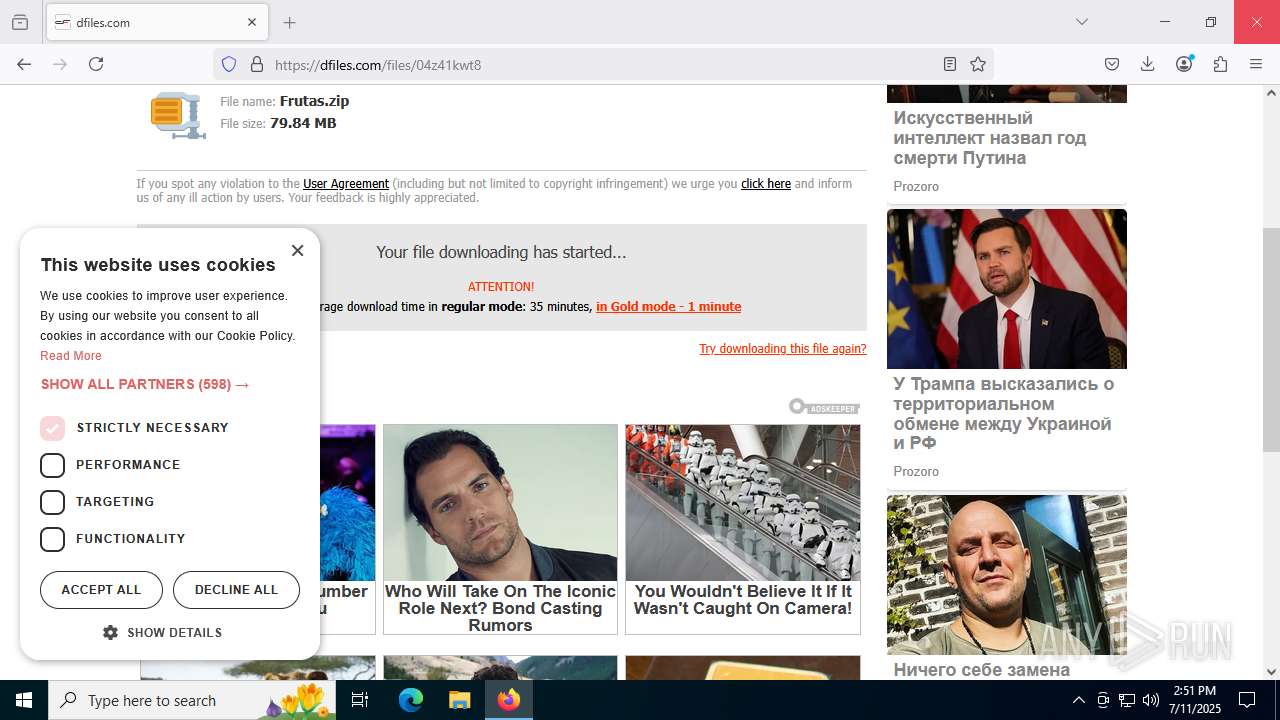Read 'Who Will Take On The Iconic Role Next' headline

500,608
